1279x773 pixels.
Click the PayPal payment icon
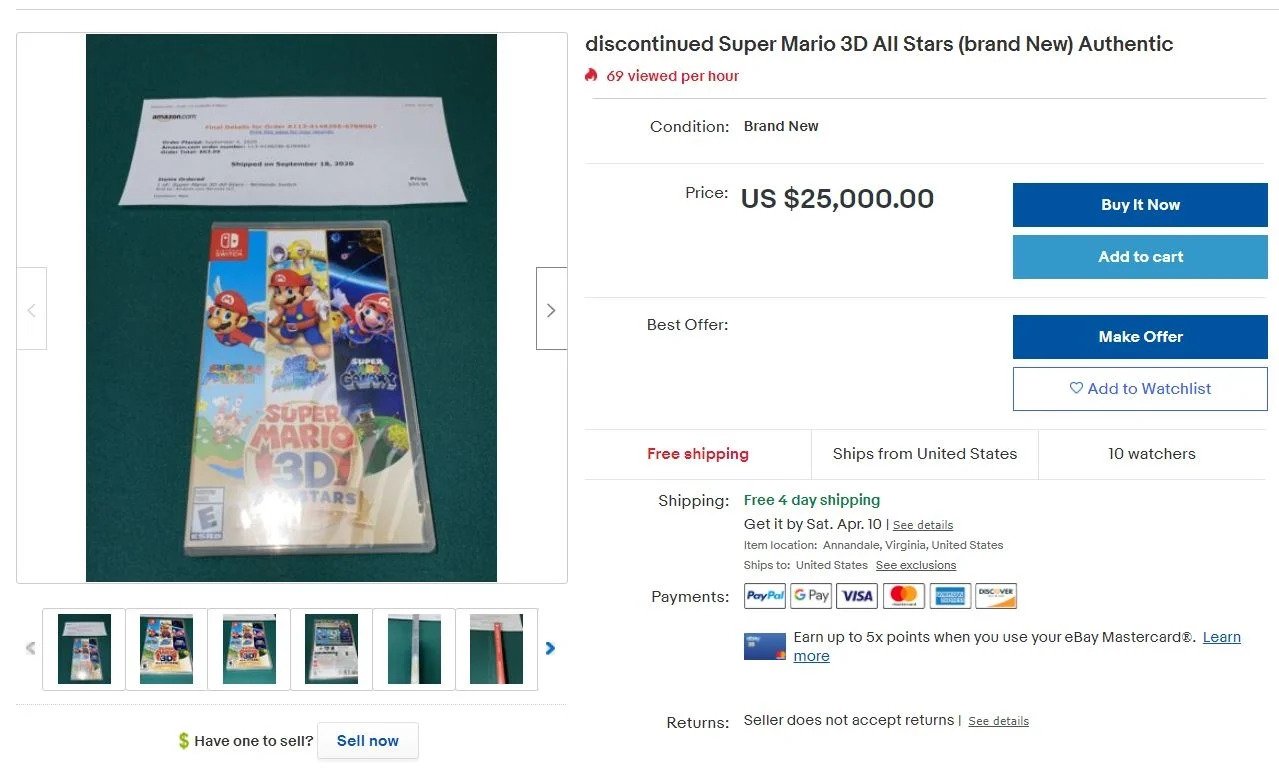pyautogui.click(x=765, y=596)
